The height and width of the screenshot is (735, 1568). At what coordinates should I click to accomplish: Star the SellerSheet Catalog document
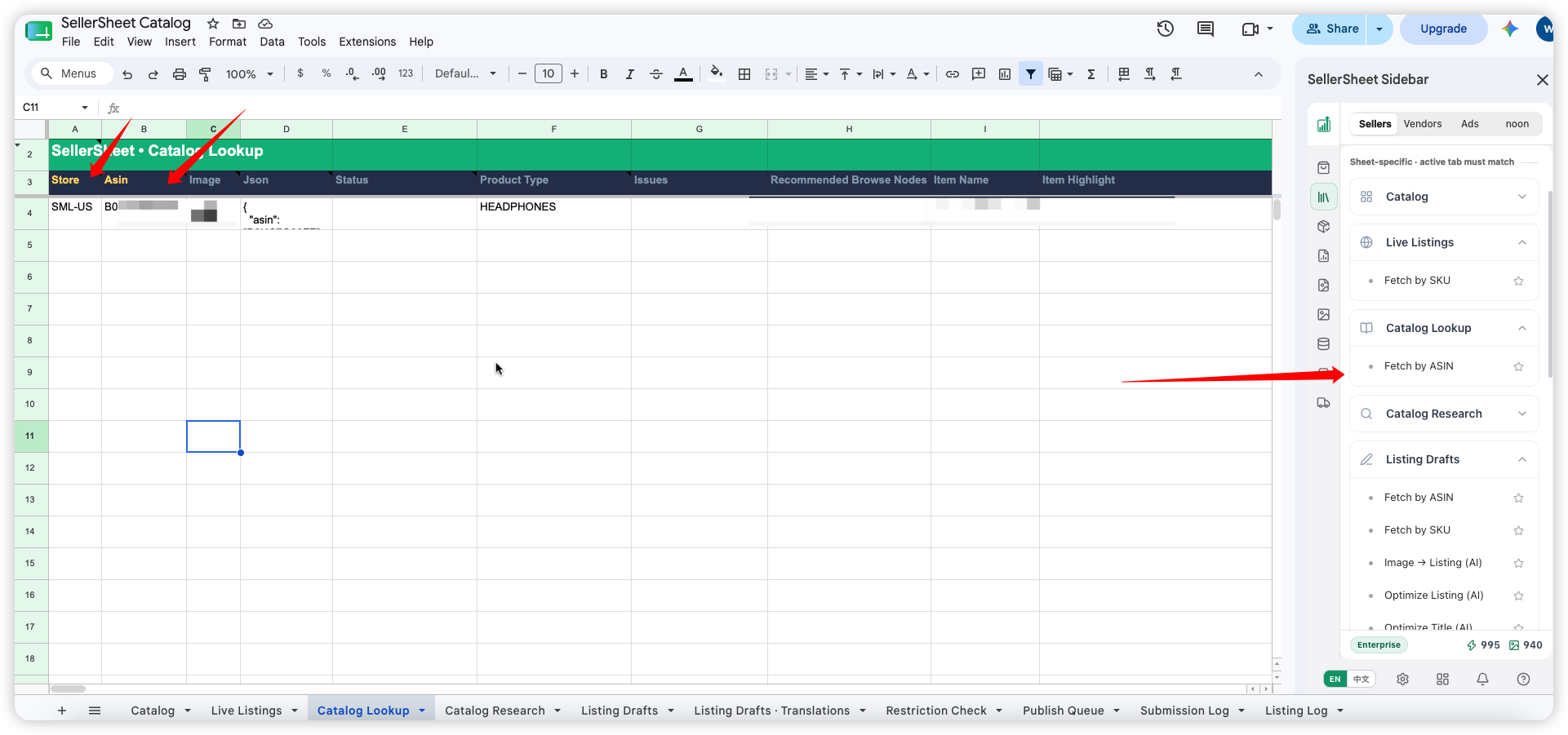tap(213, 24)
